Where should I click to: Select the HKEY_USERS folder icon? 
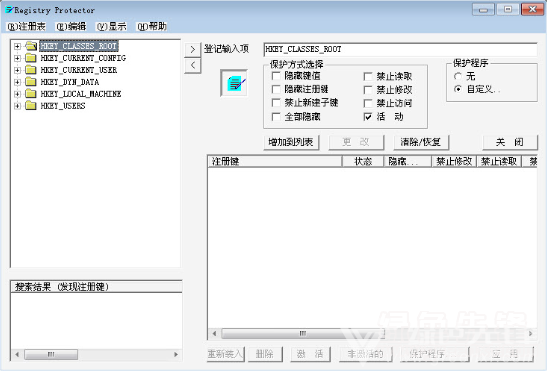(31, 105)
